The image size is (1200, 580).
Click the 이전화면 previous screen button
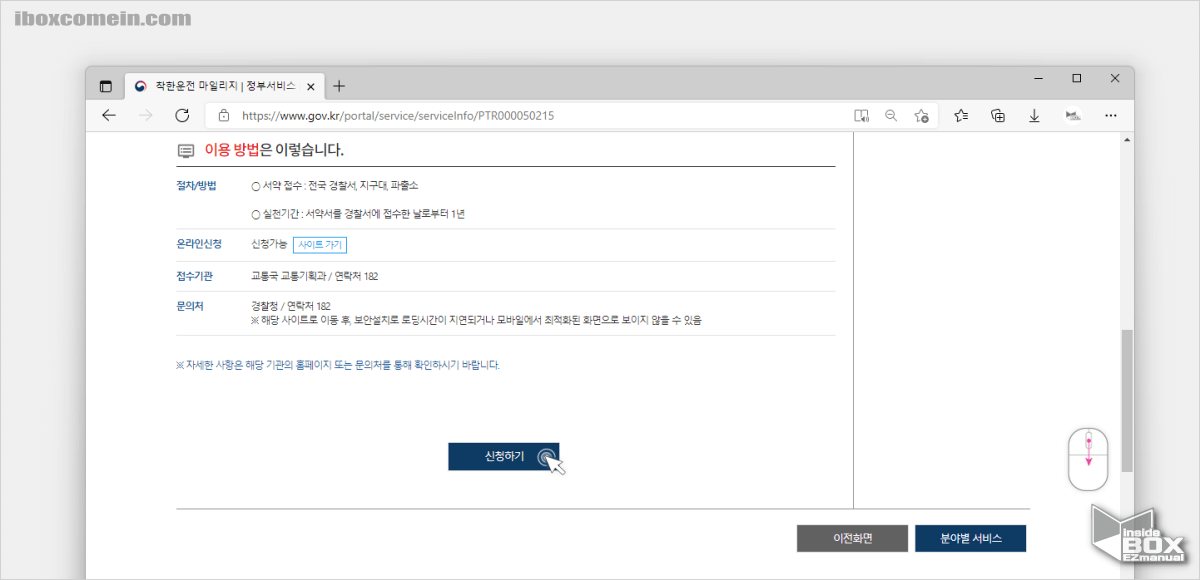point(851,538)
